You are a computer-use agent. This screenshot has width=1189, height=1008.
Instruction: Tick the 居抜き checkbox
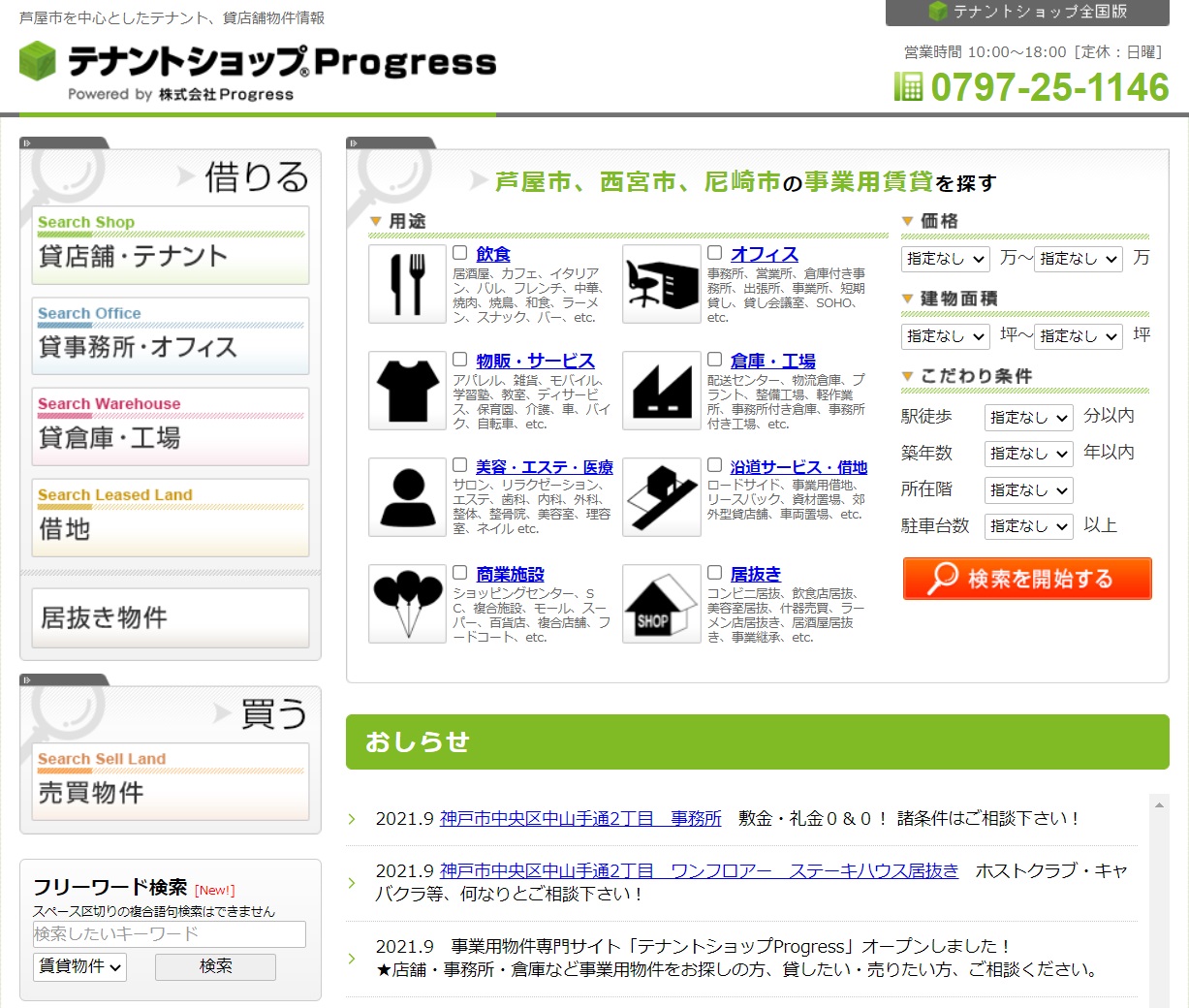pos(715,573)
